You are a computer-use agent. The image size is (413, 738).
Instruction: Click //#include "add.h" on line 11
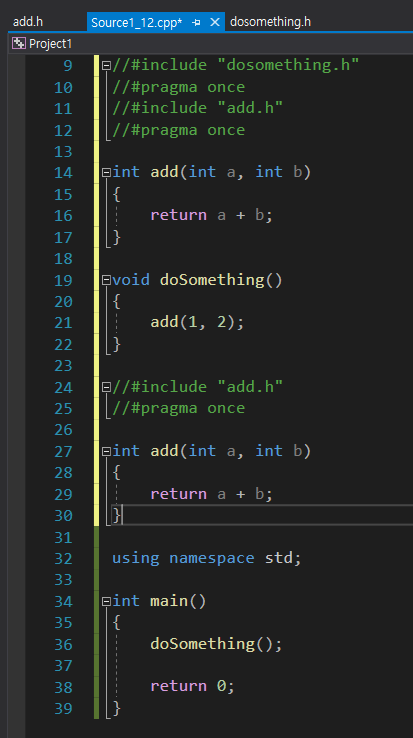pyautogui.click(x=197, y=108)
